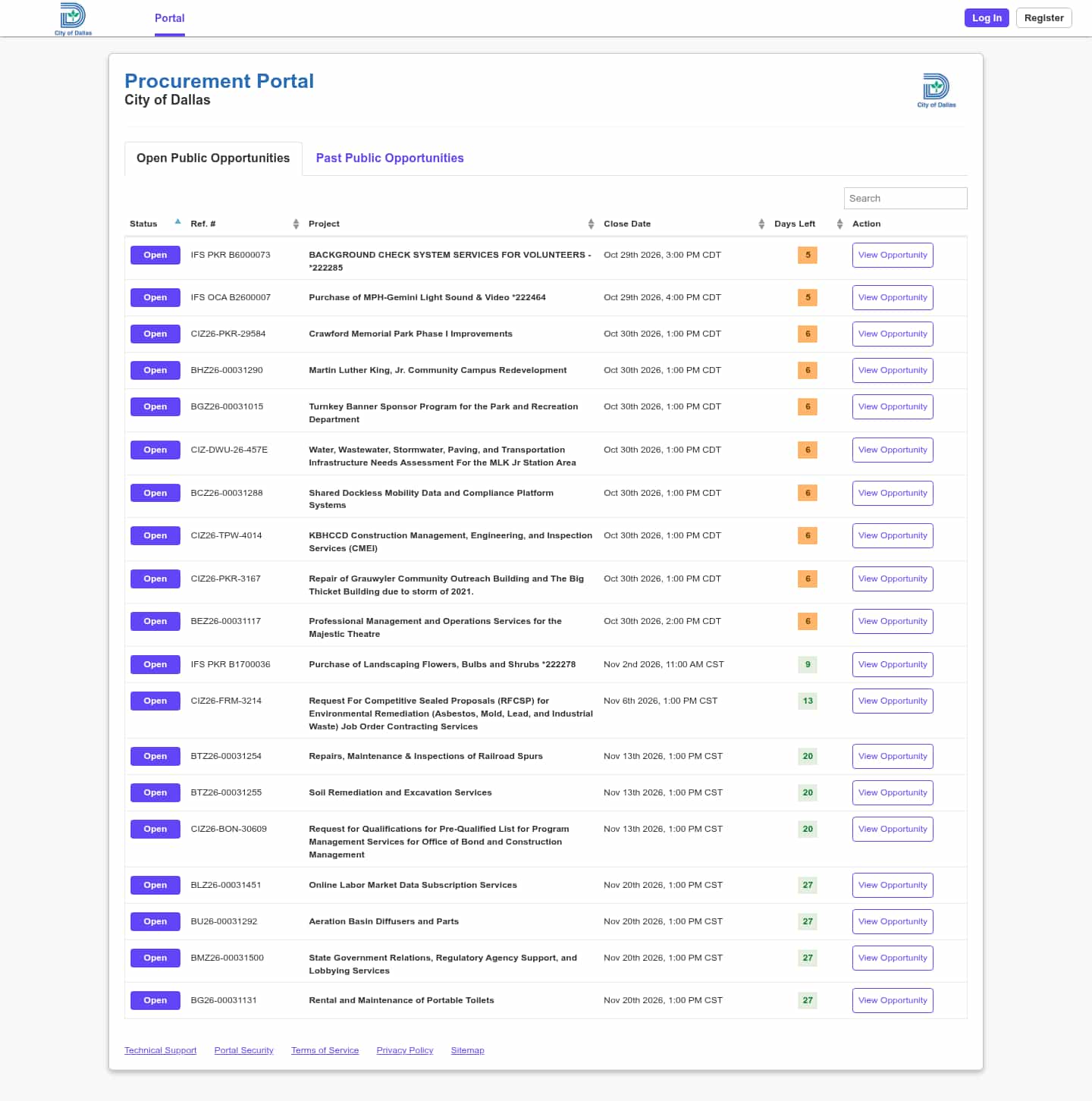Switch to Past Public Opportunities tab
The width and height of the screenshot is (1092, 1101).
pyautogui.click(x=390, y=158)
